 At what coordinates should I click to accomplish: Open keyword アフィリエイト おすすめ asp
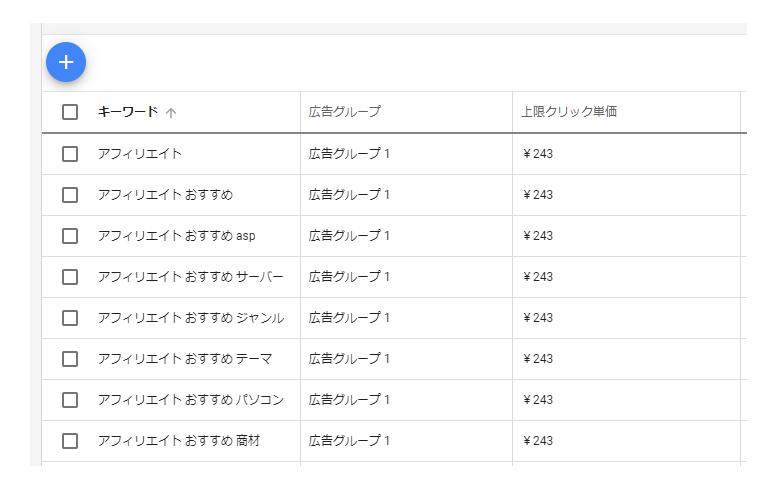[x=177, y=236]
